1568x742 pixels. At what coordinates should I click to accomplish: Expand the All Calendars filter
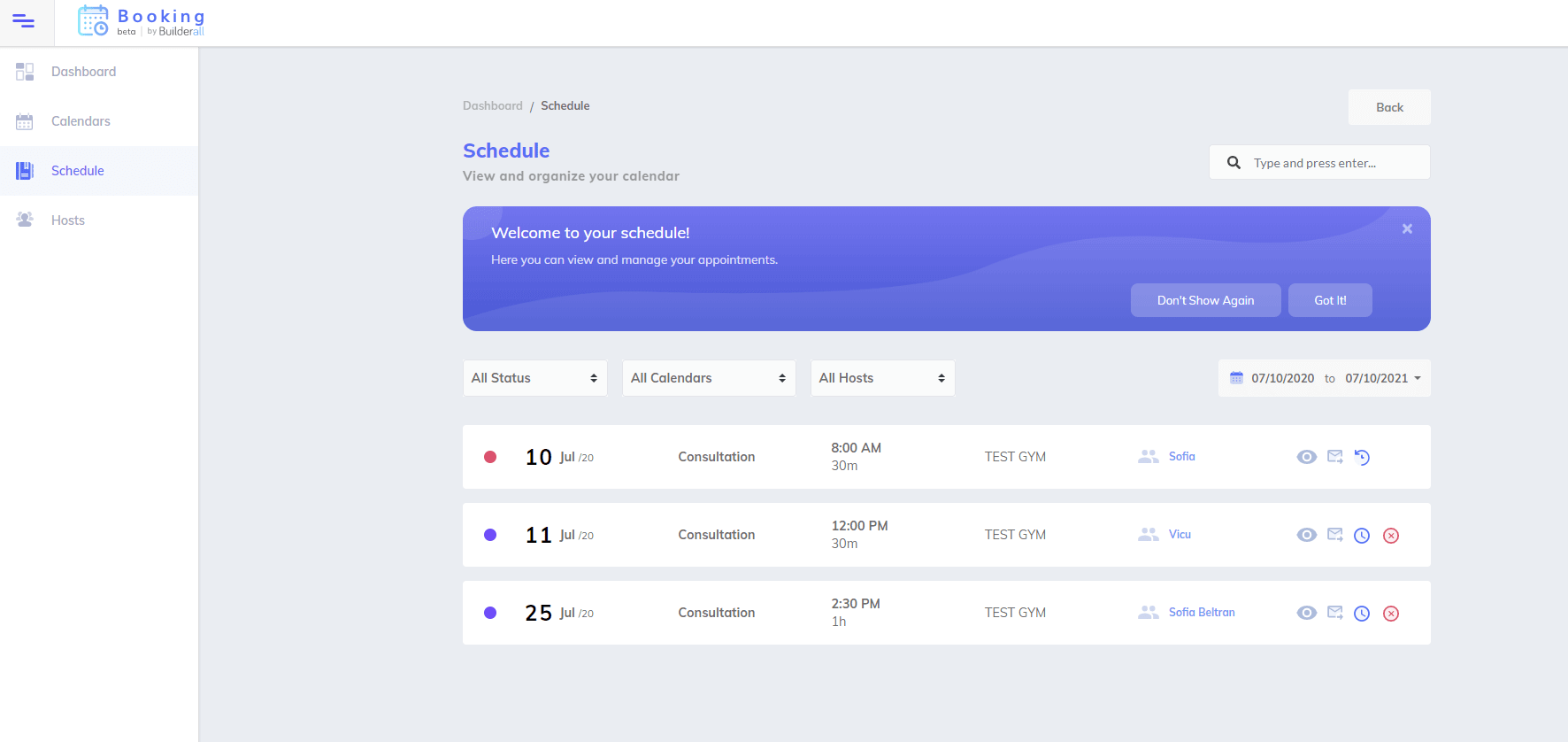[x=708, y=378]
